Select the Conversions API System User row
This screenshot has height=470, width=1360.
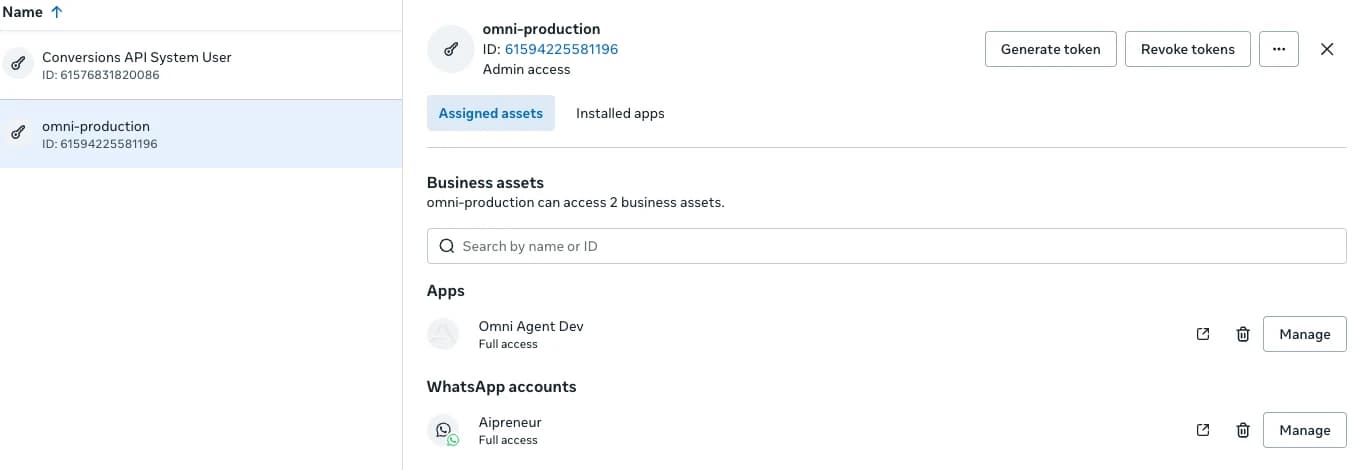[201, 65]
